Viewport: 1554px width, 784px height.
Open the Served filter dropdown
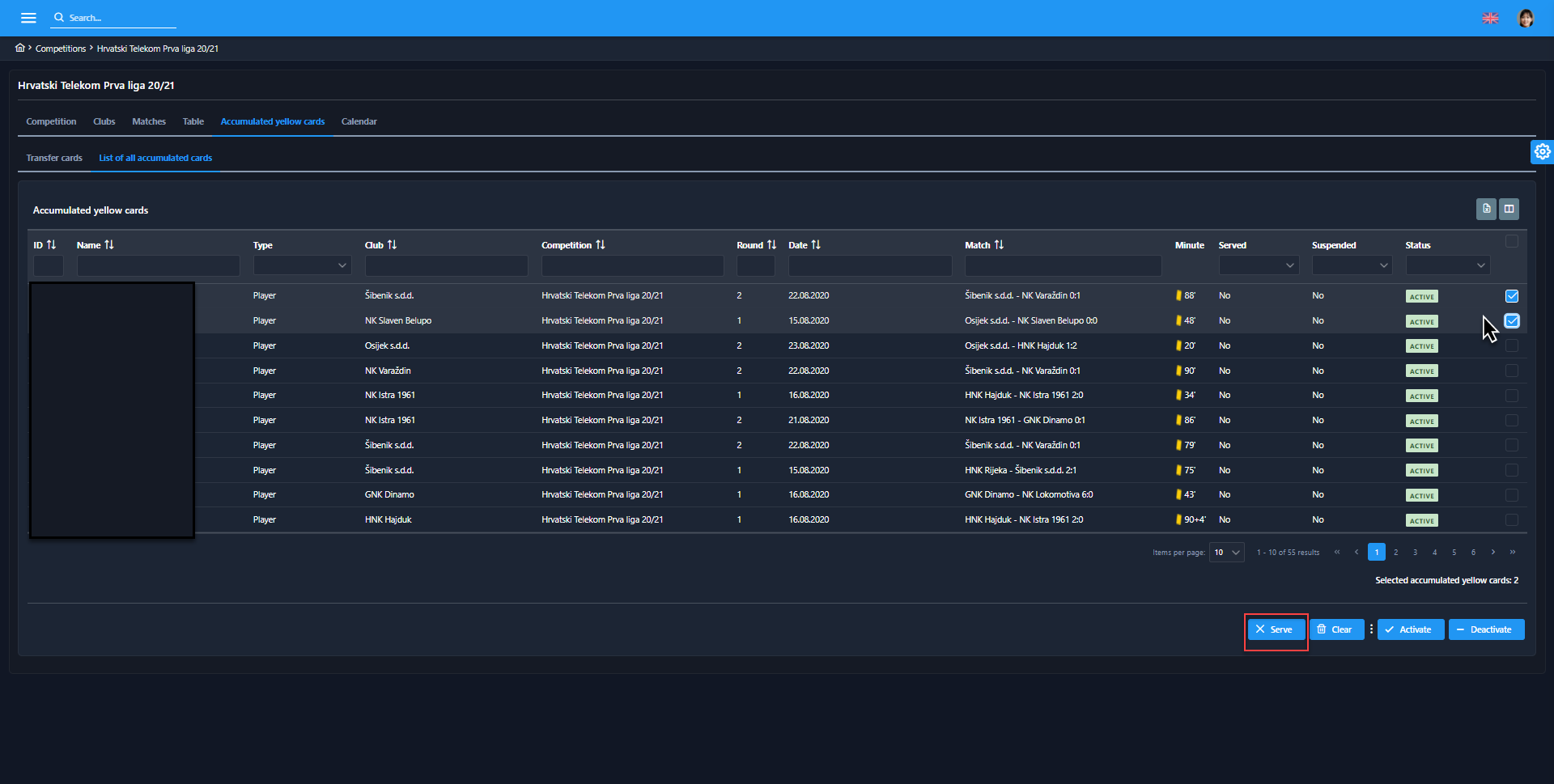click(1259, 265)
